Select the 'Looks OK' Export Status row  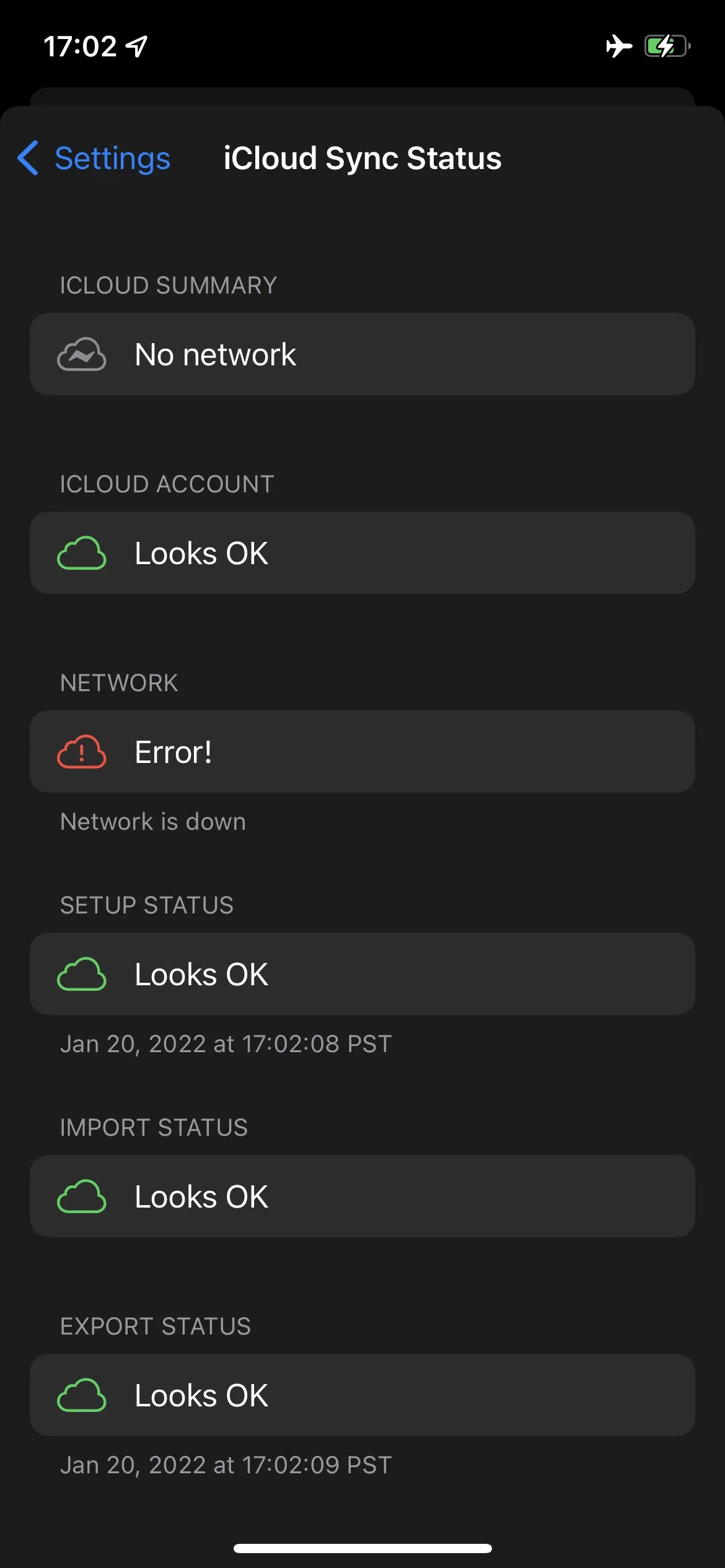tap(362, 1395)
